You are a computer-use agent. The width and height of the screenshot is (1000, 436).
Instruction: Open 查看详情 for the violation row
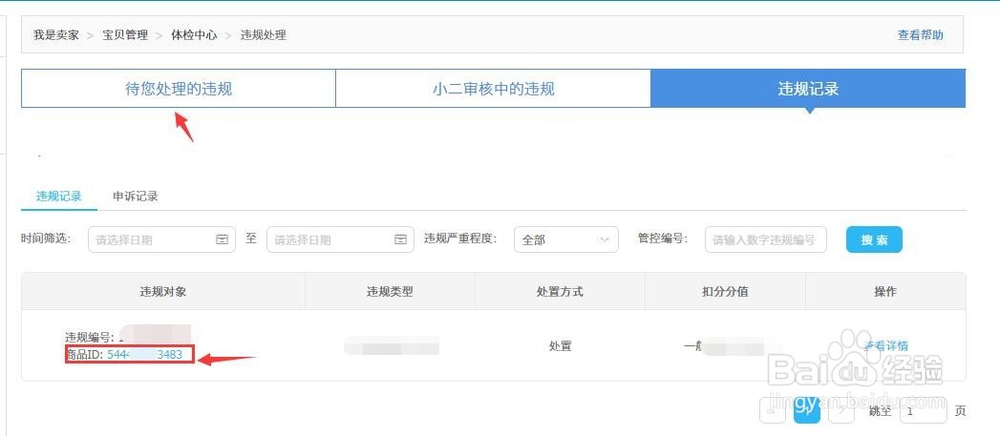coord(885,346)
